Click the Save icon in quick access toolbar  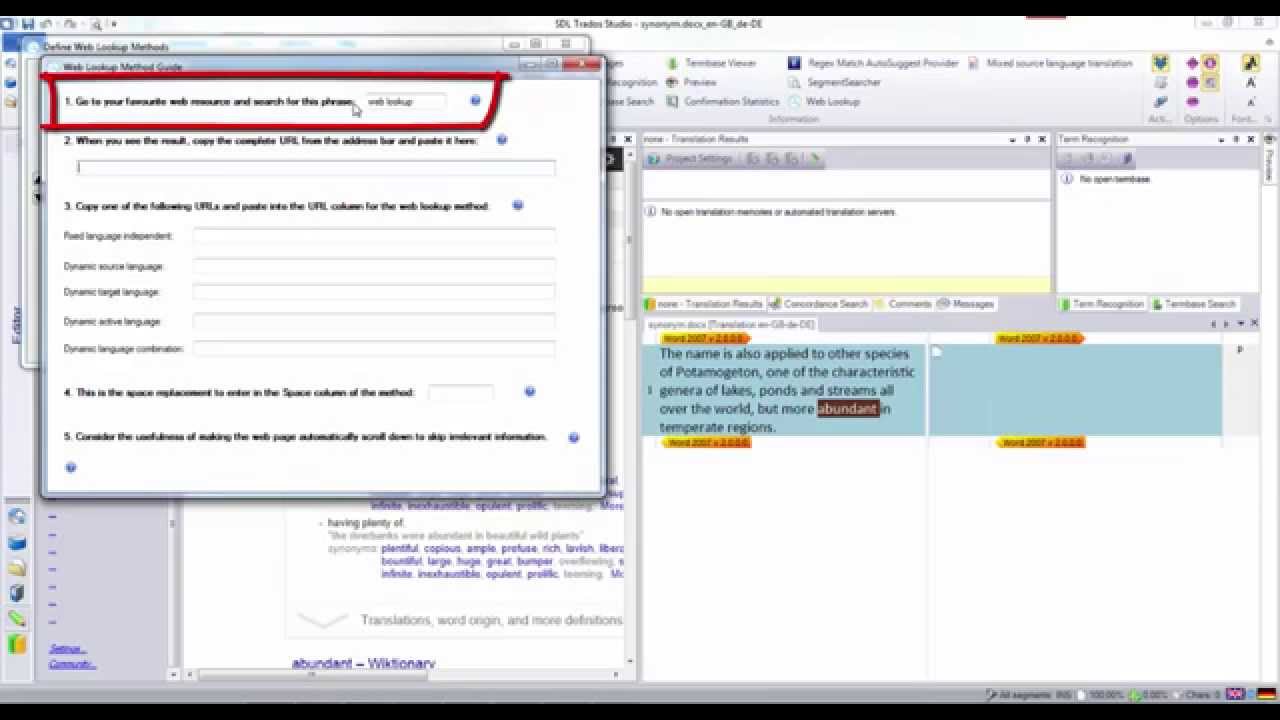[x=28, y=23]
